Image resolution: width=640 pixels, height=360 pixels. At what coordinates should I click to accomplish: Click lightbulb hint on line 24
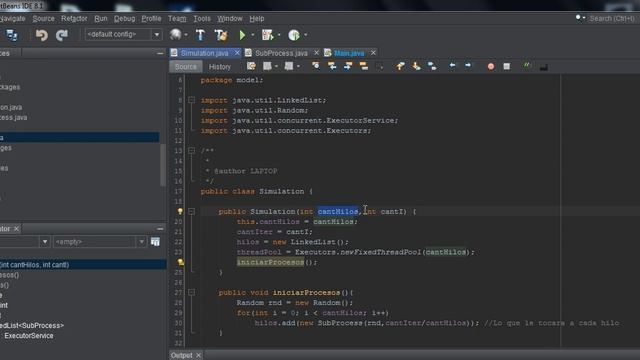[180, 262]
